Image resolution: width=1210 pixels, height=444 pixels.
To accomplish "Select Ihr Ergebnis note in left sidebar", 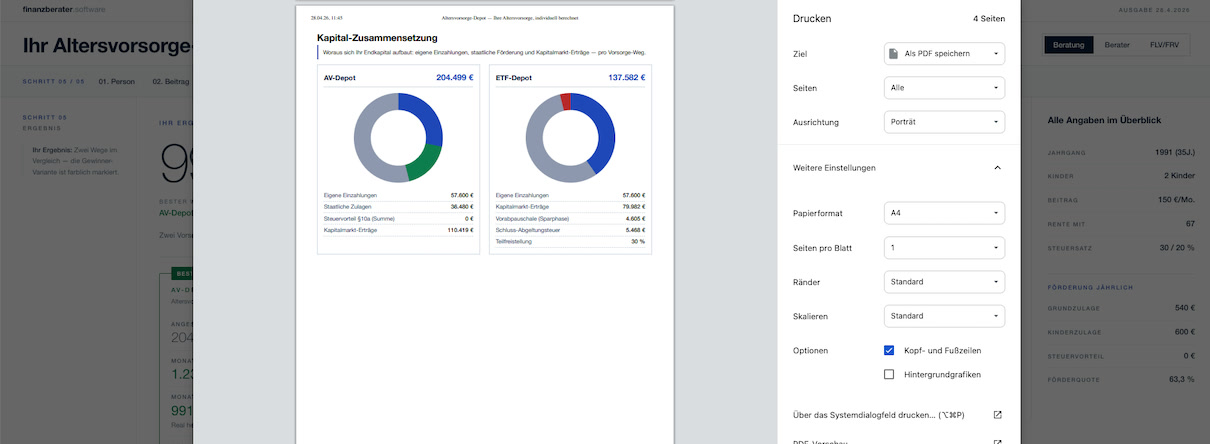I will (76, 160).
